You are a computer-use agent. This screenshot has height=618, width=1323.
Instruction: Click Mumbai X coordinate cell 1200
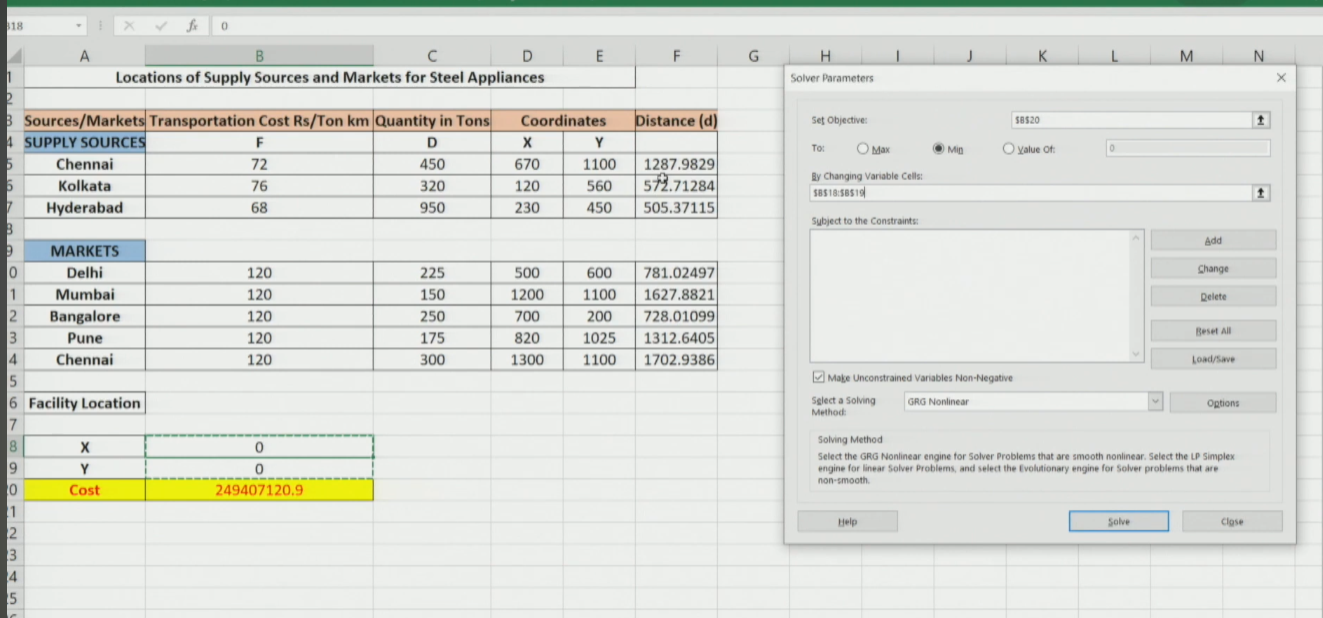tap(527, 294)
